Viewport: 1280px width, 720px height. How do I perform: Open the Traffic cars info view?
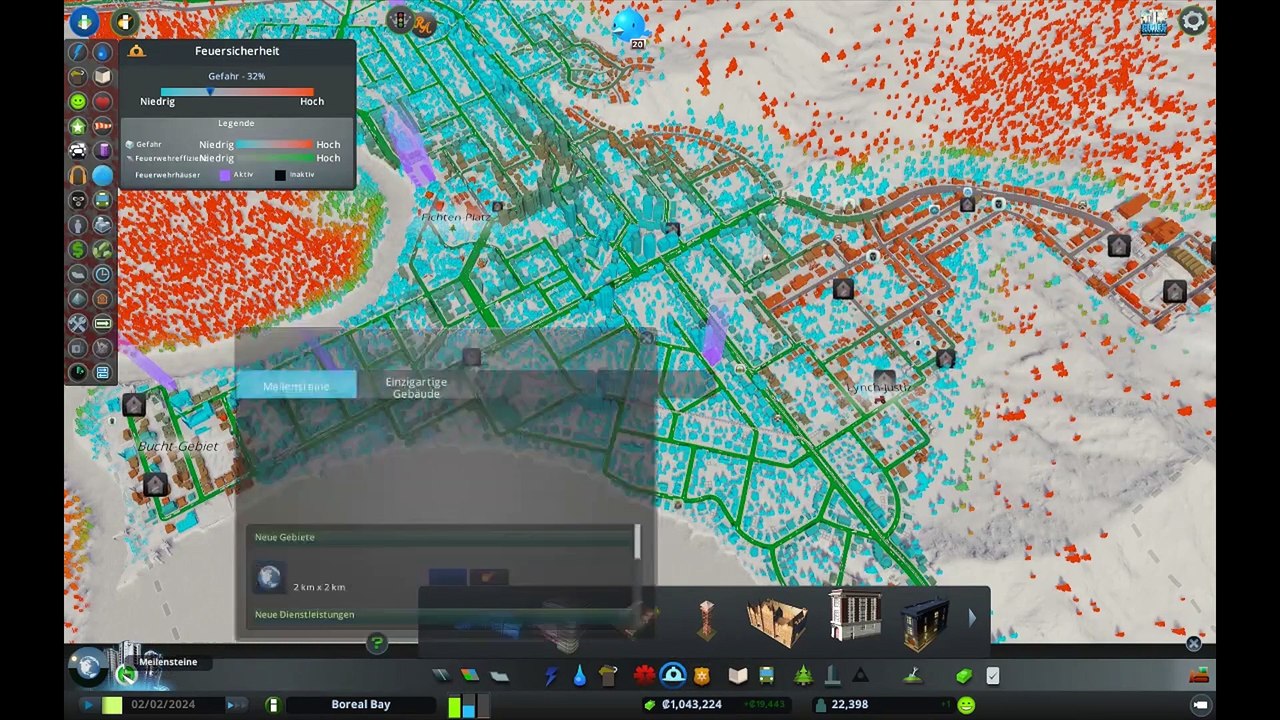[77, 150]
